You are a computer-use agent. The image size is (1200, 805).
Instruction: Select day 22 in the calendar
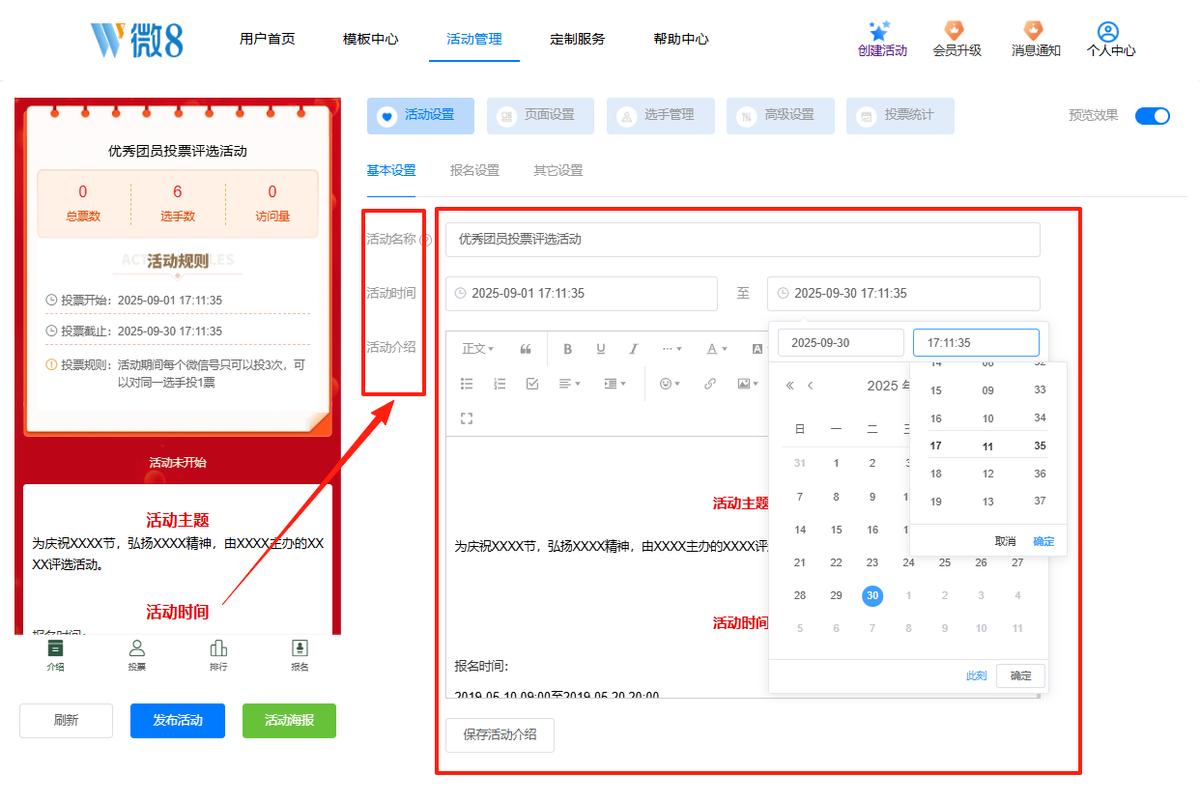click(836, 563)
